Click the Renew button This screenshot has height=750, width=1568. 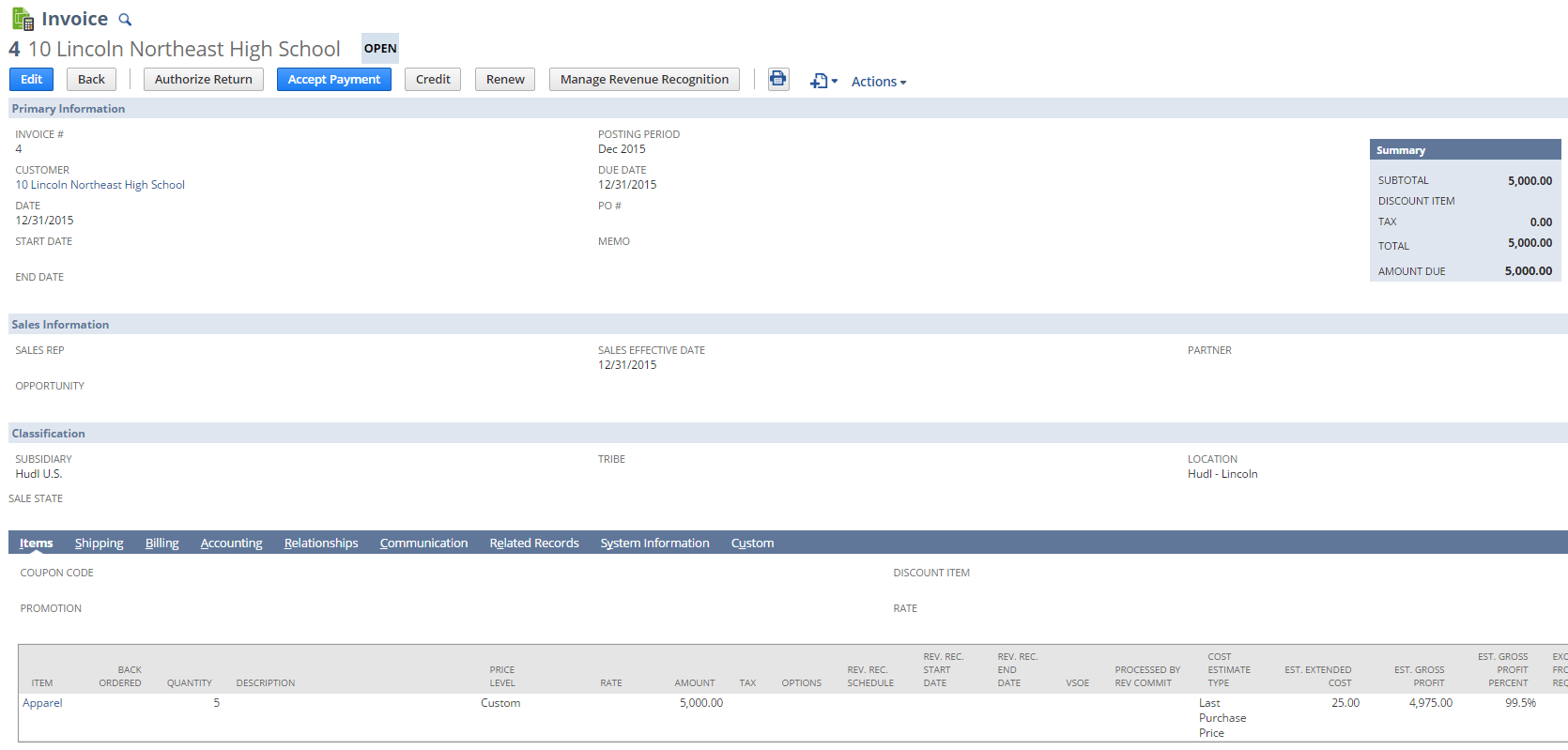505,80
